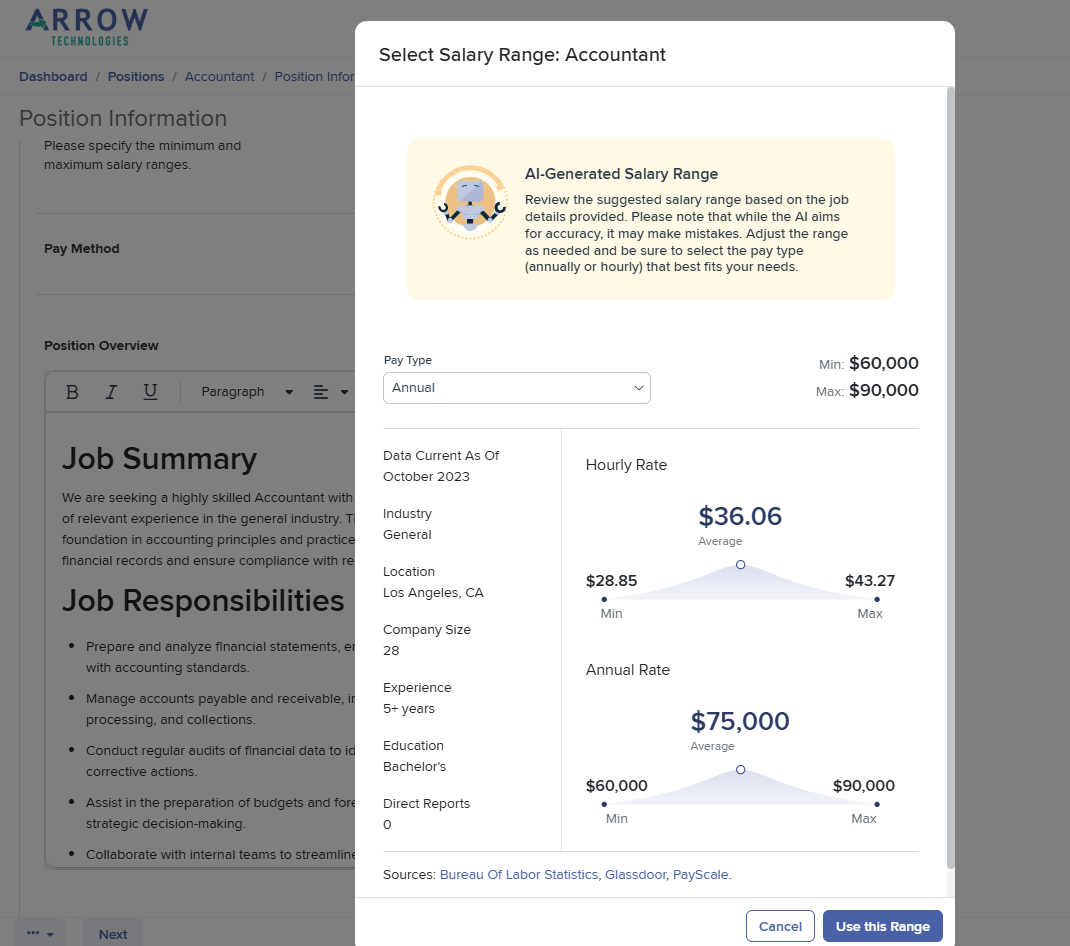Image resolution: width=1070 pixels, height=946 pixels.
Task: Apply italic formatting
Action: point(110,391)
